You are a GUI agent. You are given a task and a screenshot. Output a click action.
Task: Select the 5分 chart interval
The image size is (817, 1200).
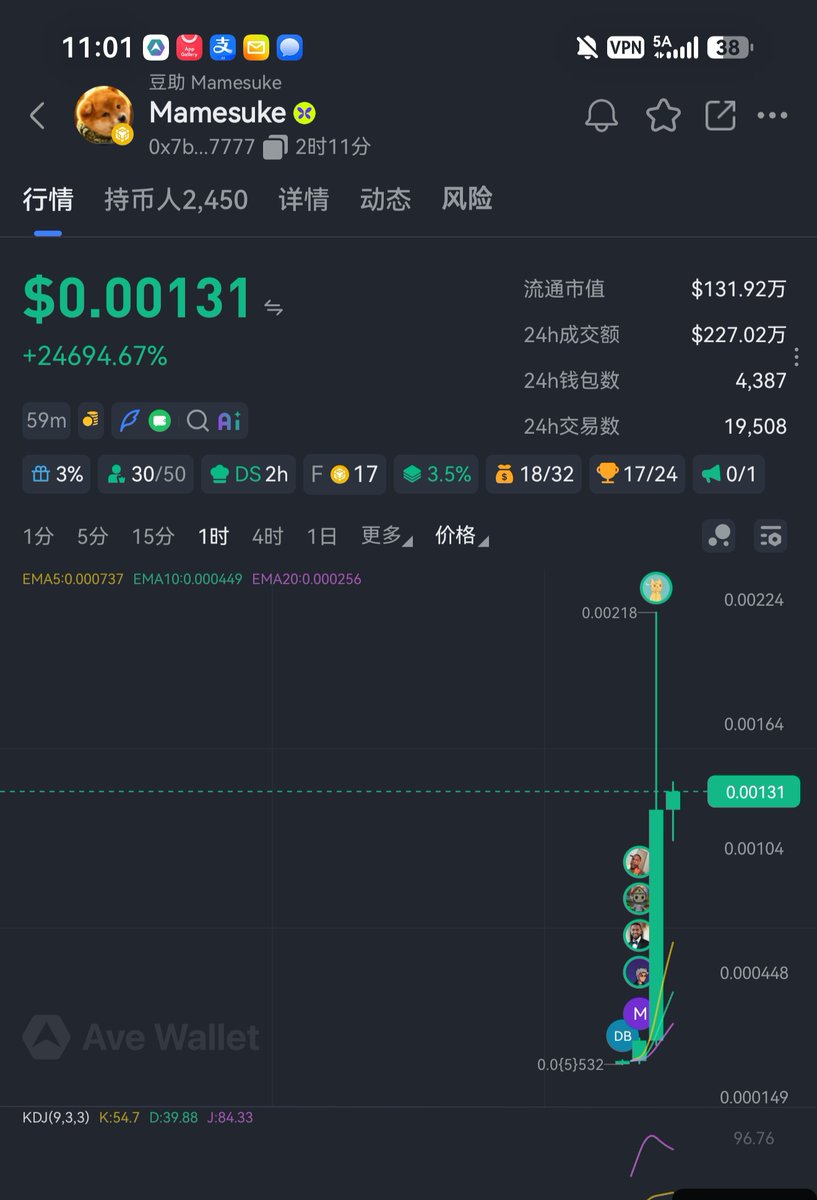click(x=92, y=536)
